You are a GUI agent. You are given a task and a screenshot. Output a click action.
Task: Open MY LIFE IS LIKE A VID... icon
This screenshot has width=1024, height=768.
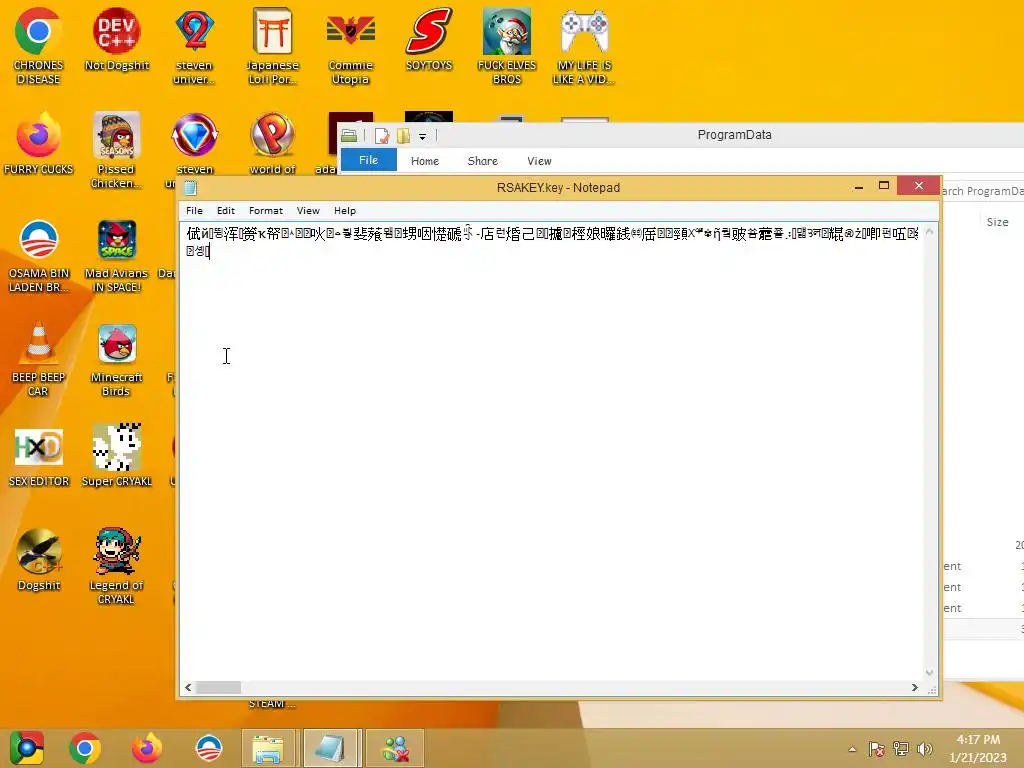(x=584, y=46)
